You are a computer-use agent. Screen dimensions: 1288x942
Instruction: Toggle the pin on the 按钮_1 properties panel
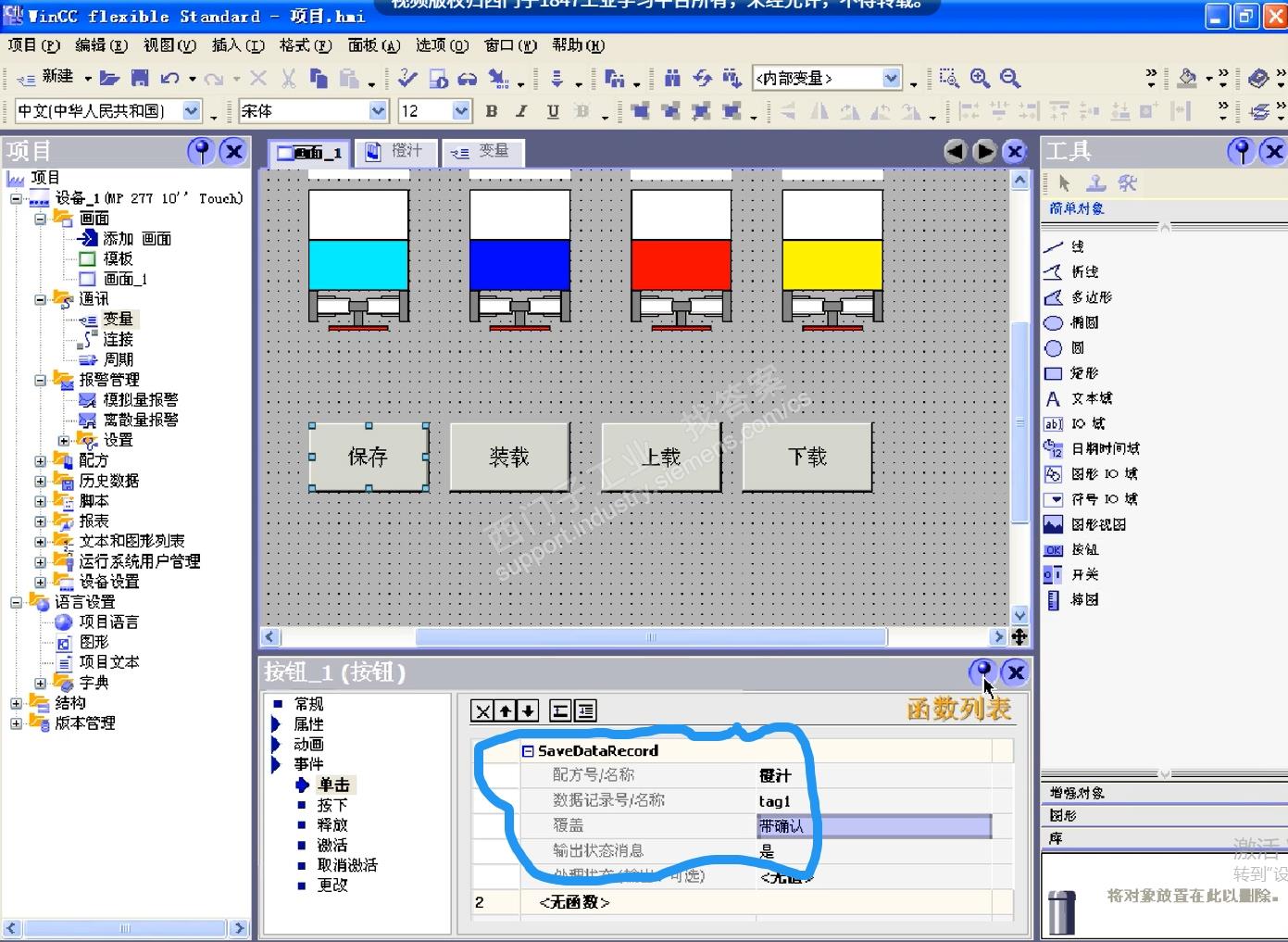pos(982,672)
